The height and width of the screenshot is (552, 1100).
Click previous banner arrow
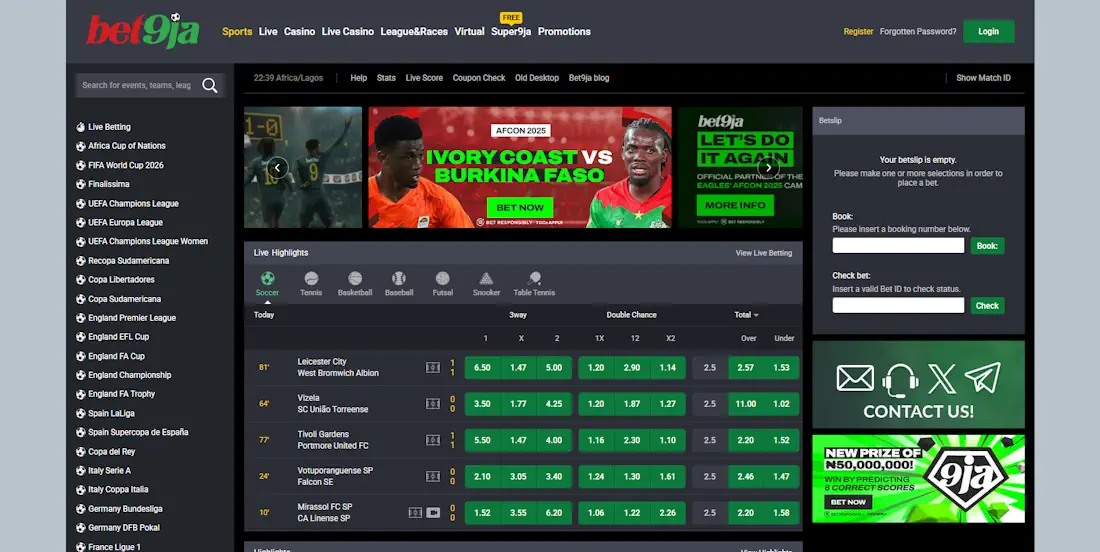click(x=278, y=168)
